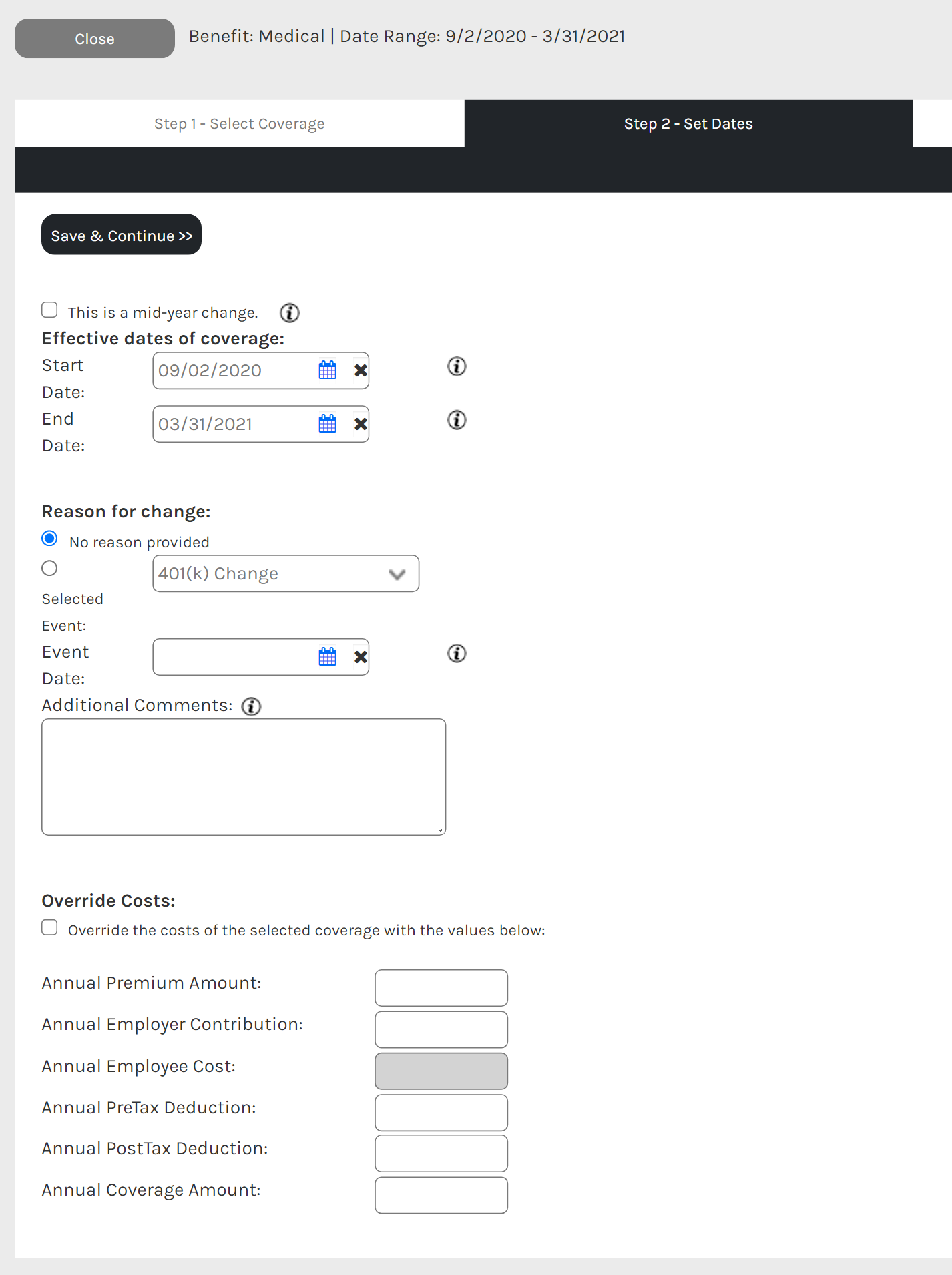Check 'This is a mid-year change'
The height and width of the screenshot is (1275, 952).
[x=49, y=310]
